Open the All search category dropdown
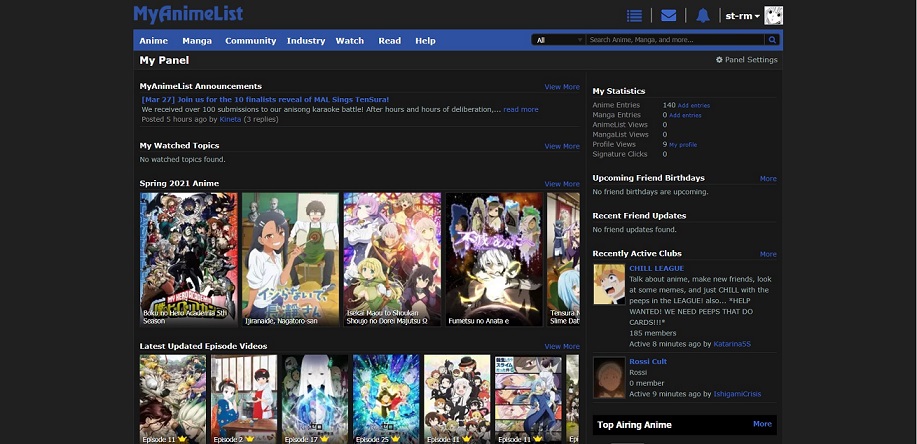The width and height of the screenshot is (917, 444). point(559,40)
